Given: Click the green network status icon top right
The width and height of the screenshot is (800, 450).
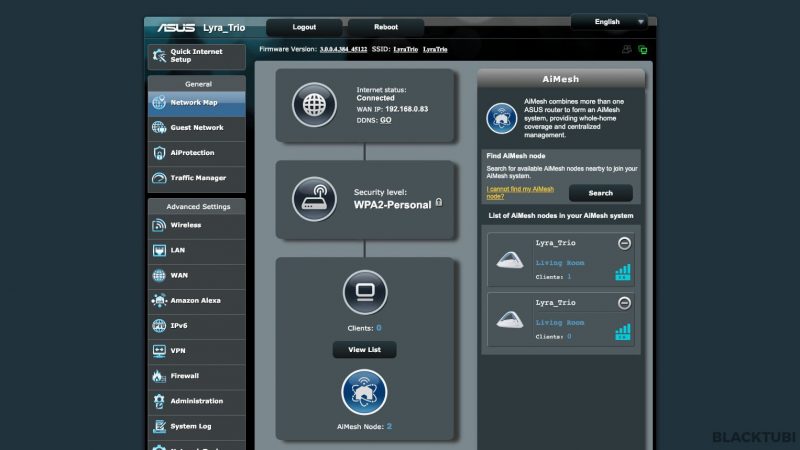Looking at the screenshot, I should pos(643,49).
